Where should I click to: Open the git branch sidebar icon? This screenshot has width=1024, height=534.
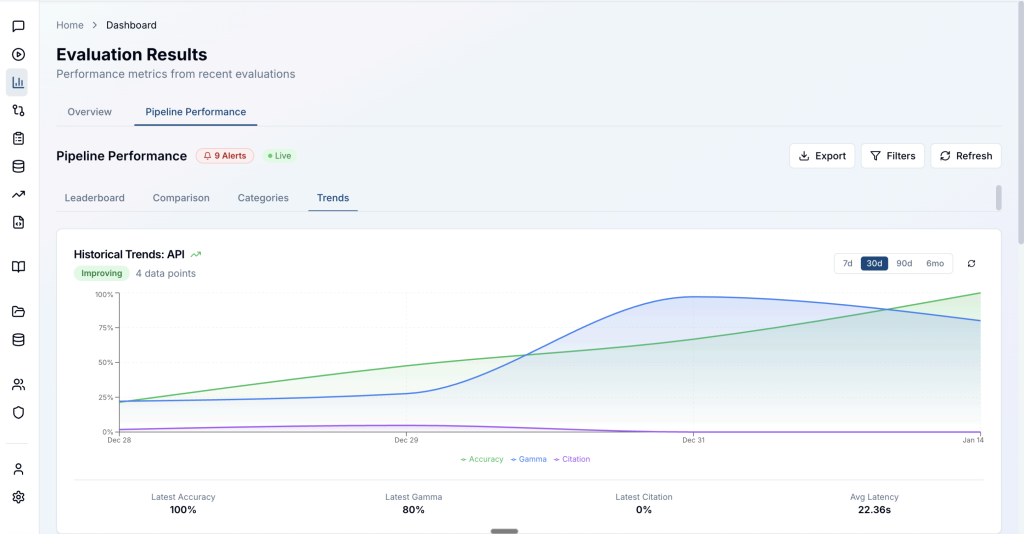point(18,110)
